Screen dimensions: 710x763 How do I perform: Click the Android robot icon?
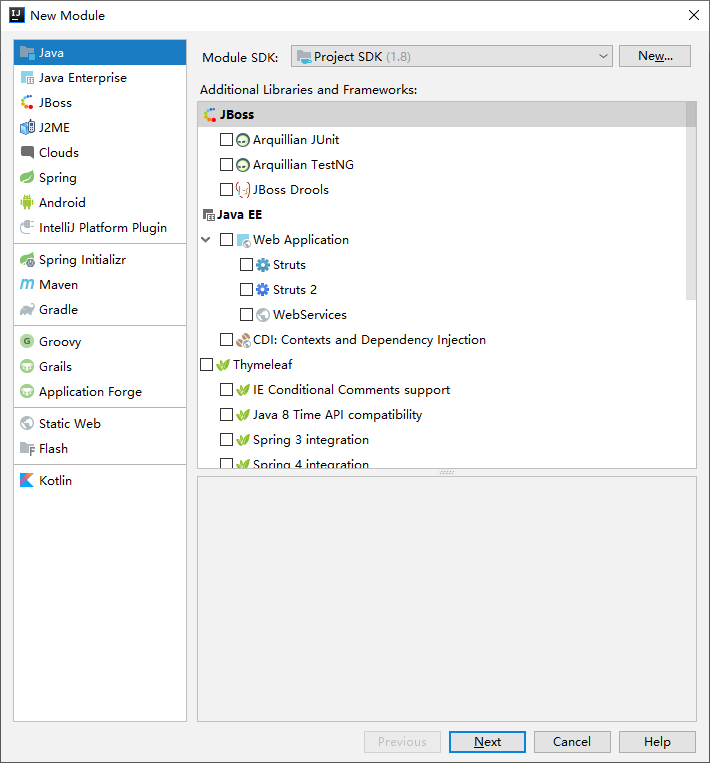[x=28, y=203]
